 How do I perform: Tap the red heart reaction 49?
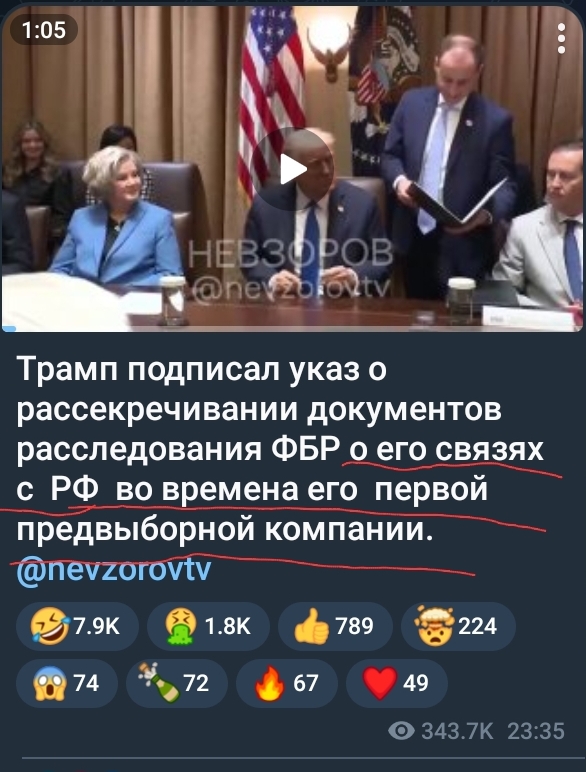pyautogui.click(x=397, y=683)
